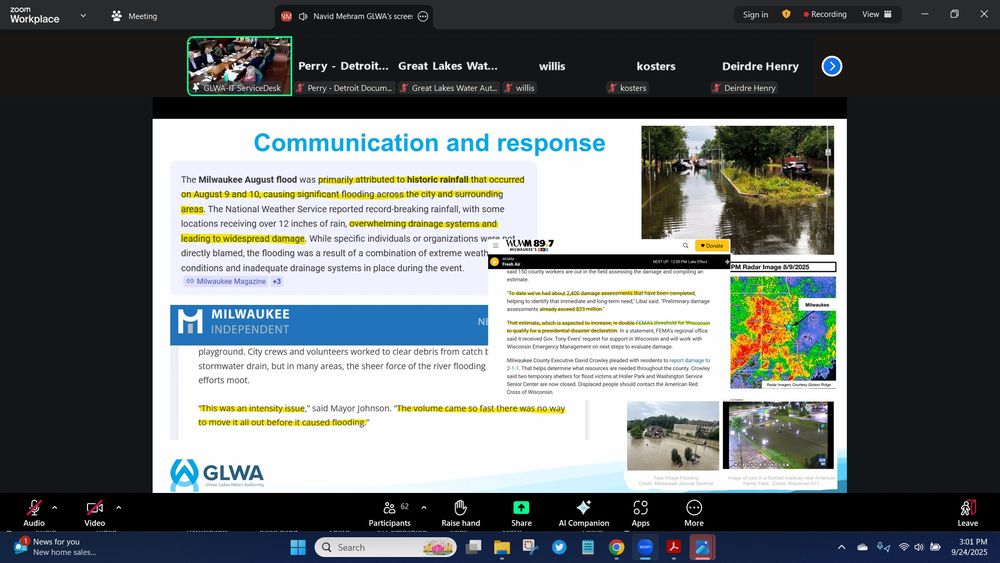Screen dimensions: 1000x563
Task: Click the volume icon in system tray
Action: point(919,547)
